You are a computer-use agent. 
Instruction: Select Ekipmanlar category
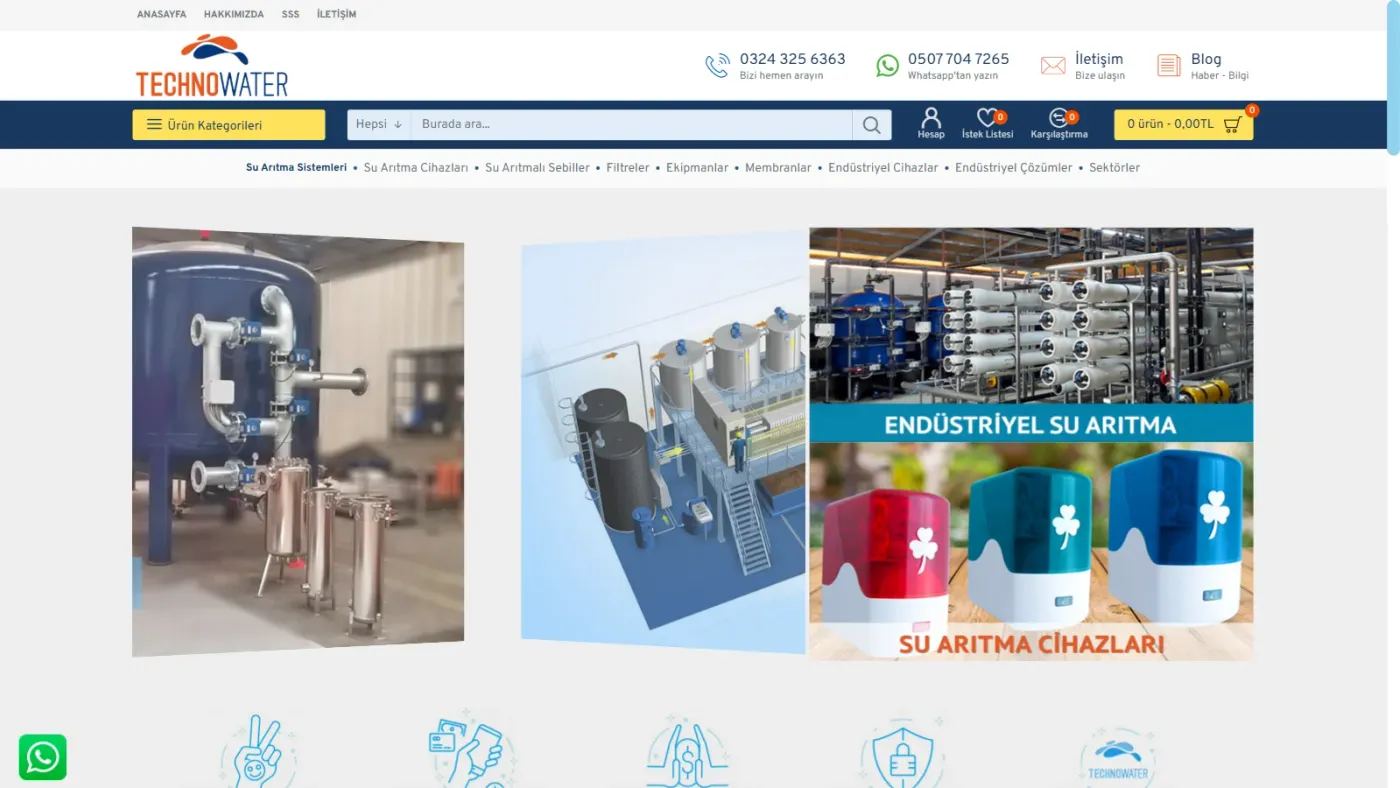click(x=697, y=168)
